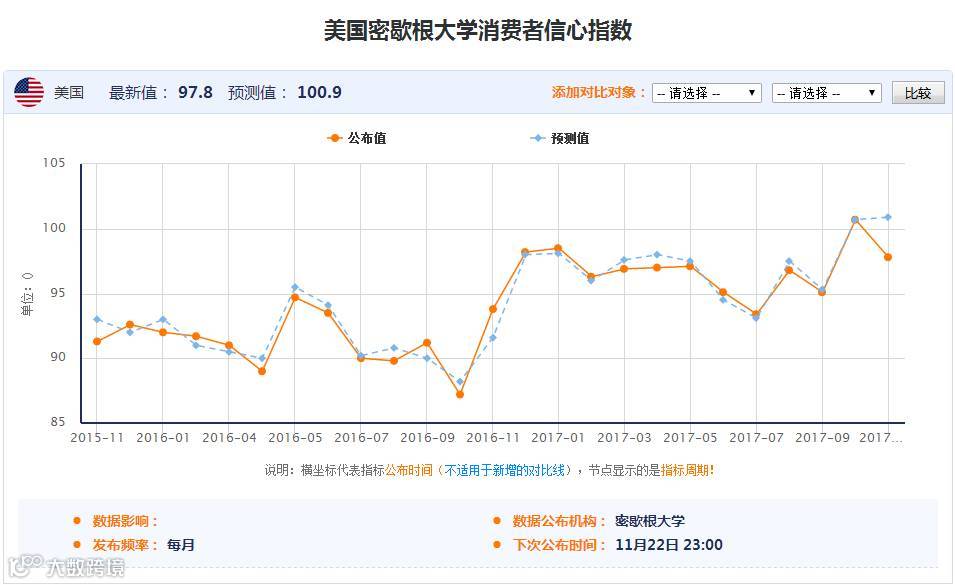Click the 2017-05 x-axis label
Image resolution: width=955 pixels, height=585 pixels.
tap(690, 438)
